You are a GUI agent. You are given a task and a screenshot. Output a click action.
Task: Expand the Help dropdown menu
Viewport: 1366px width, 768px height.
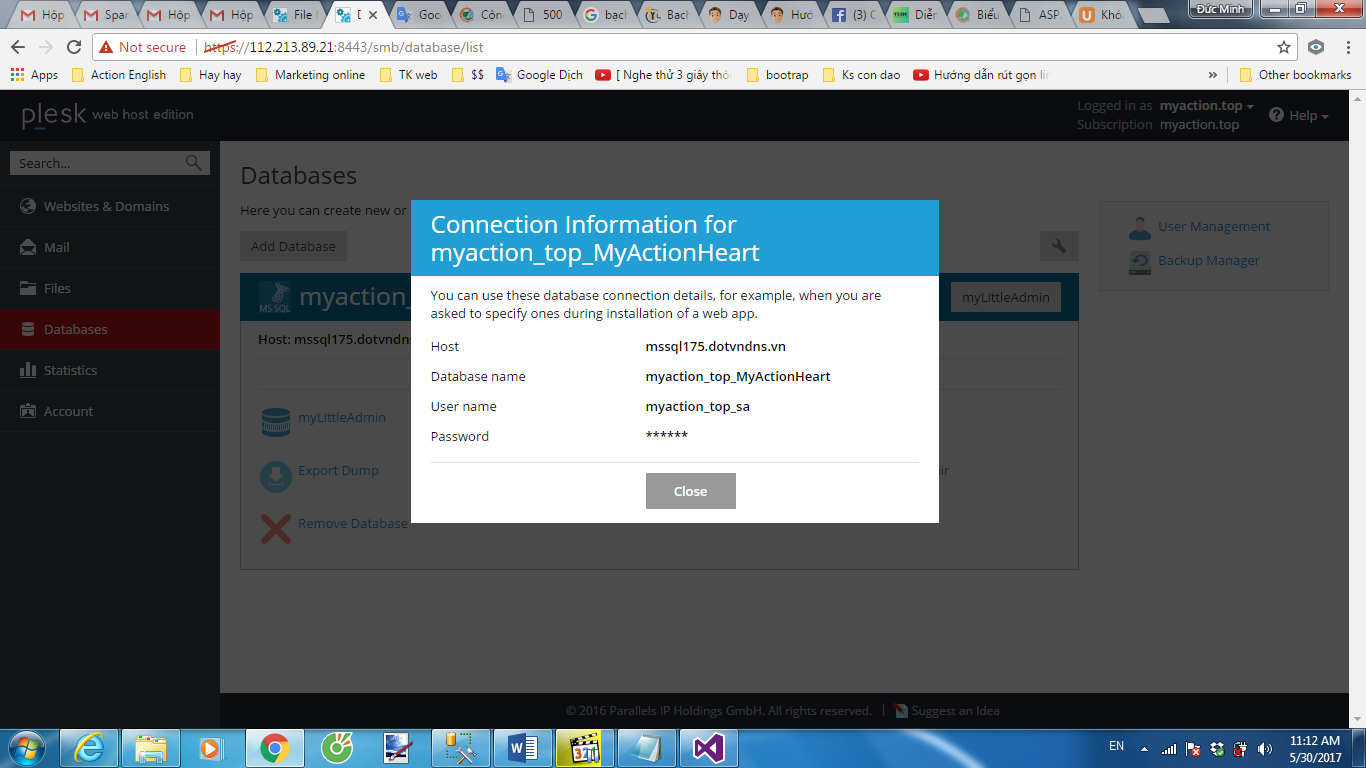(1300, 115)
